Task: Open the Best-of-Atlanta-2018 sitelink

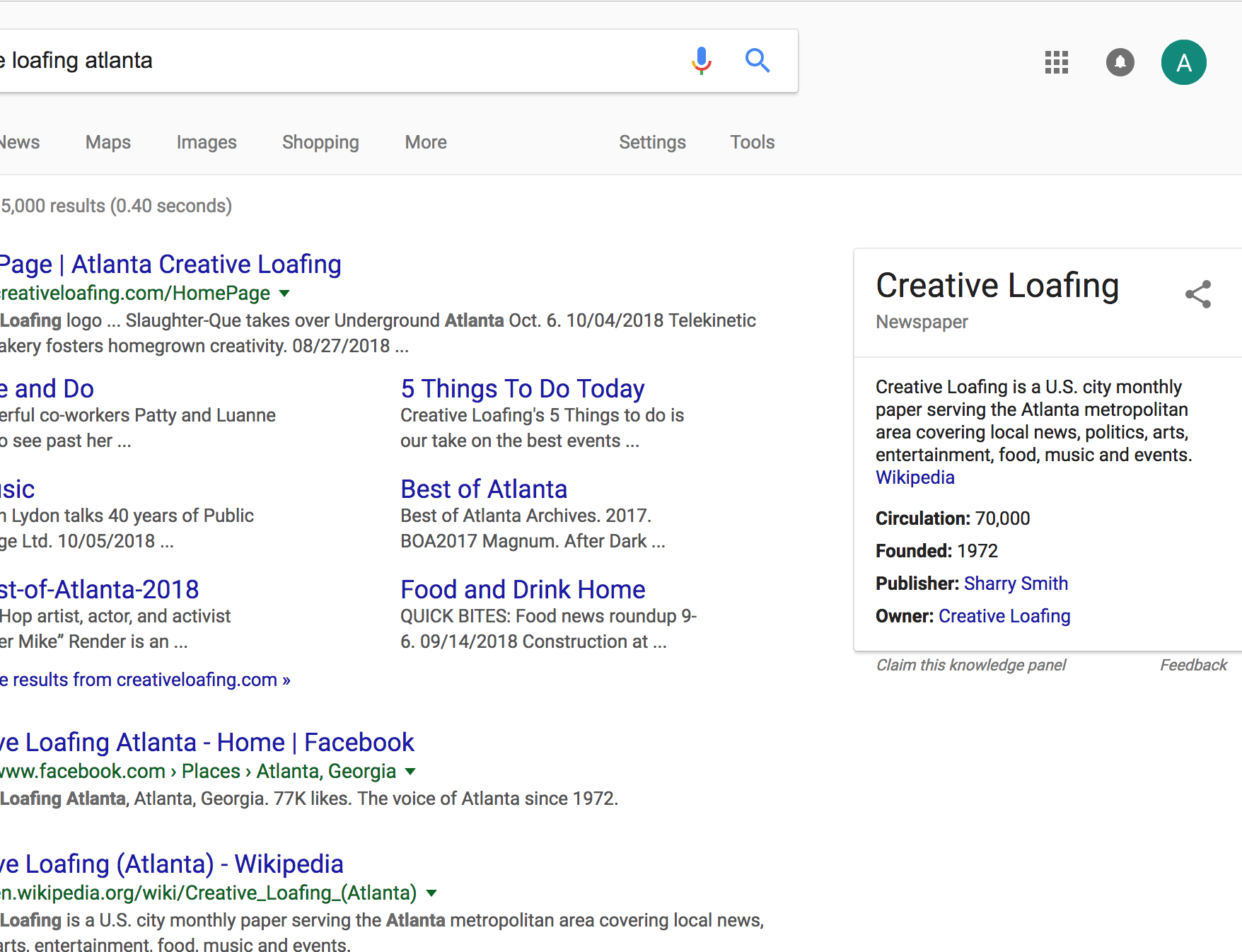Action: 100,590
